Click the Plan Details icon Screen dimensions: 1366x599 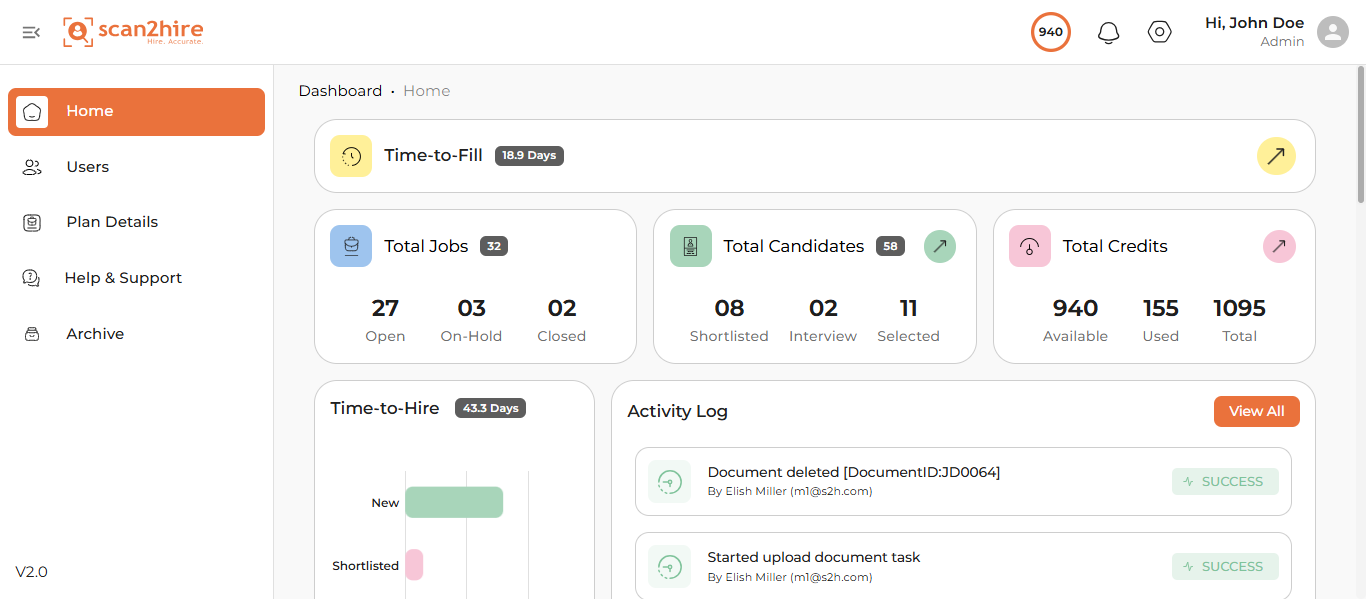32,222
